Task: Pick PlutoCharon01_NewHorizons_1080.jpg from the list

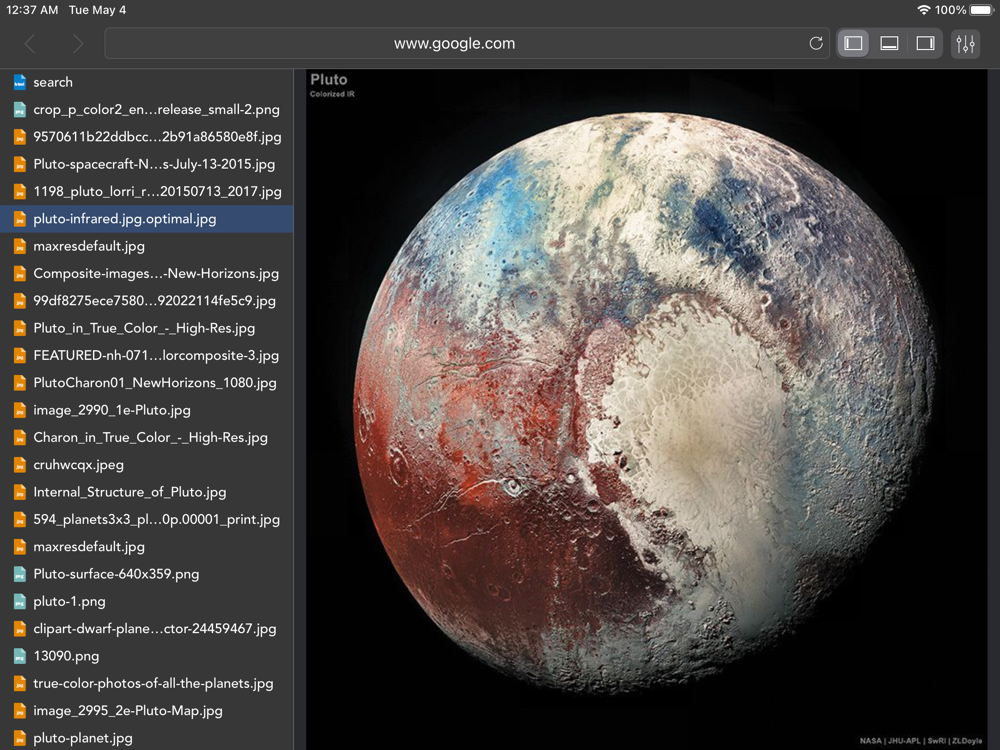Action: pos(155,383)
